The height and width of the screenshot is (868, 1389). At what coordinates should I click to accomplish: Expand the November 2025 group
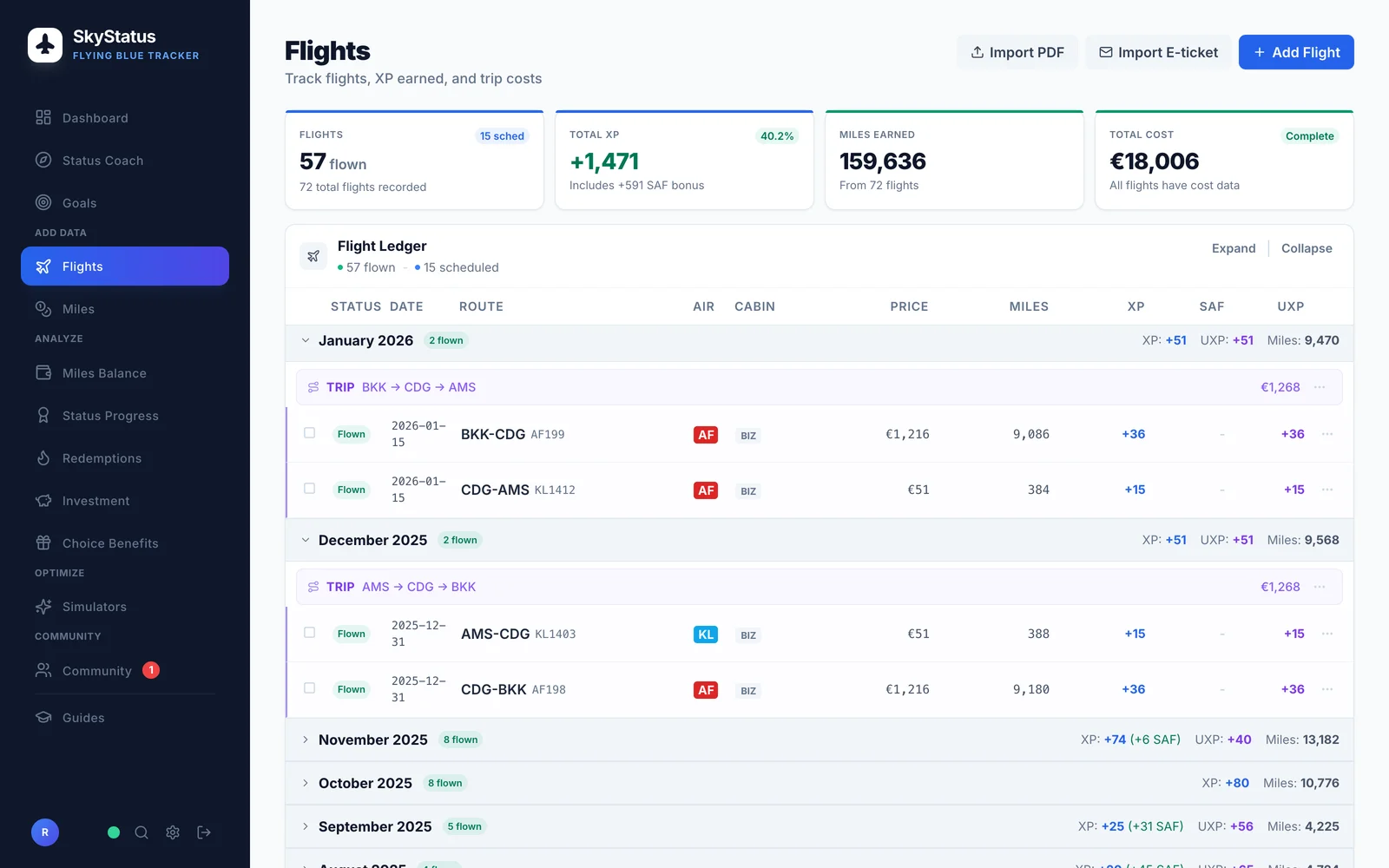tap(305, 740)
